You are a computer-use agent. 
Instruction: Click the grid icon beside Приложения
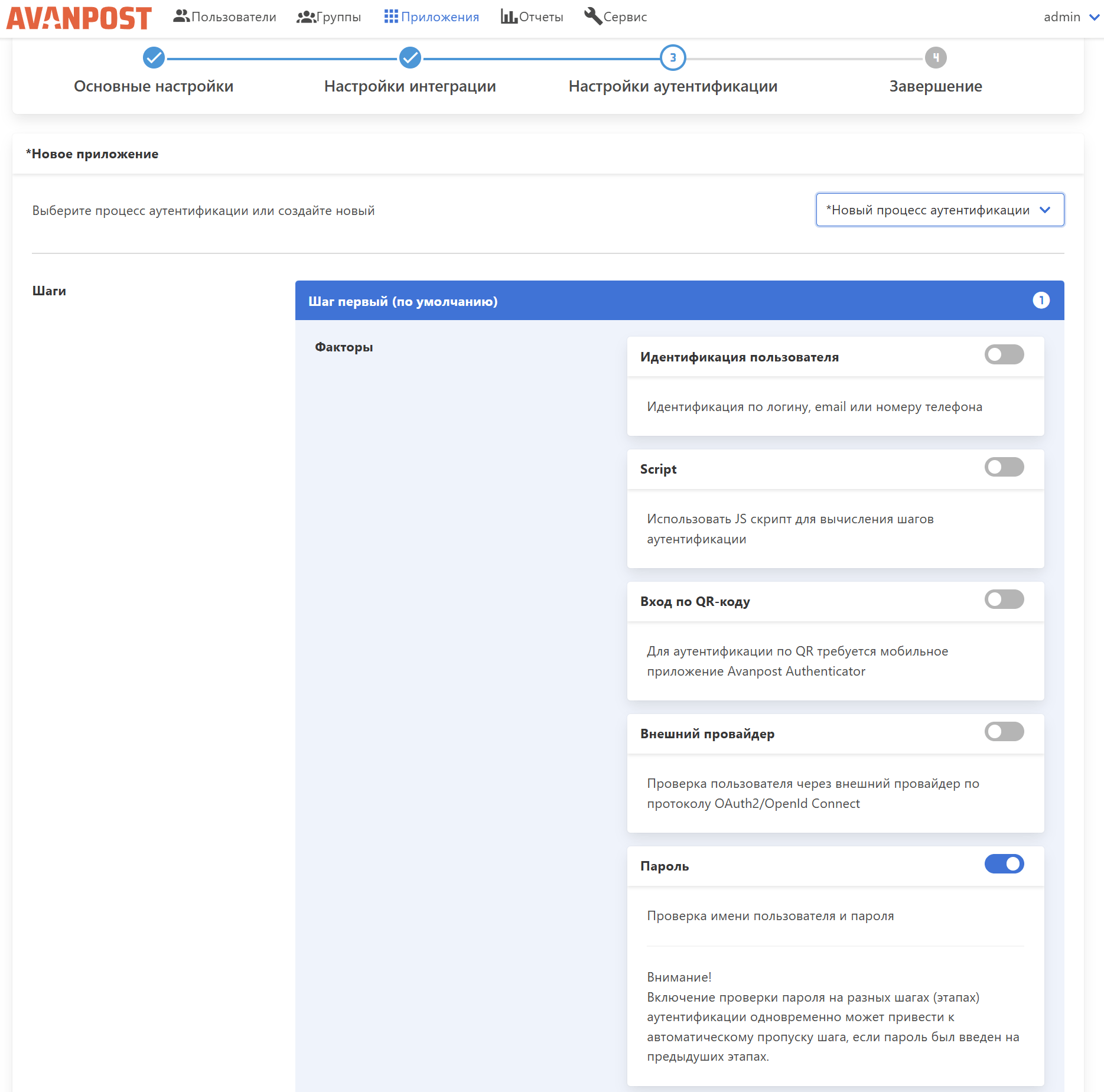(391, 17)
